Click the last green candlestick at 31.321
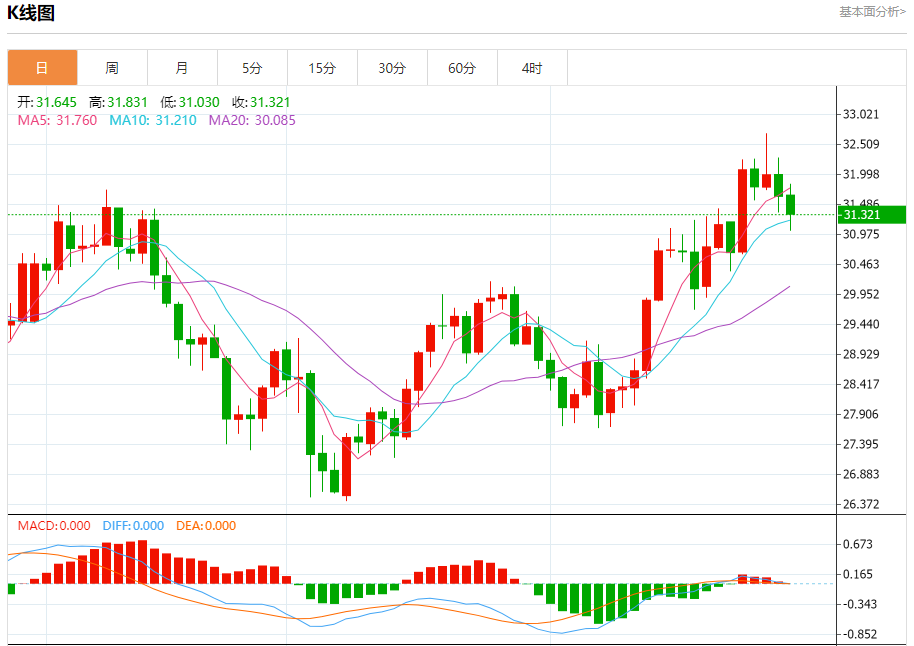The image size is (914, 646). [790, 205]
